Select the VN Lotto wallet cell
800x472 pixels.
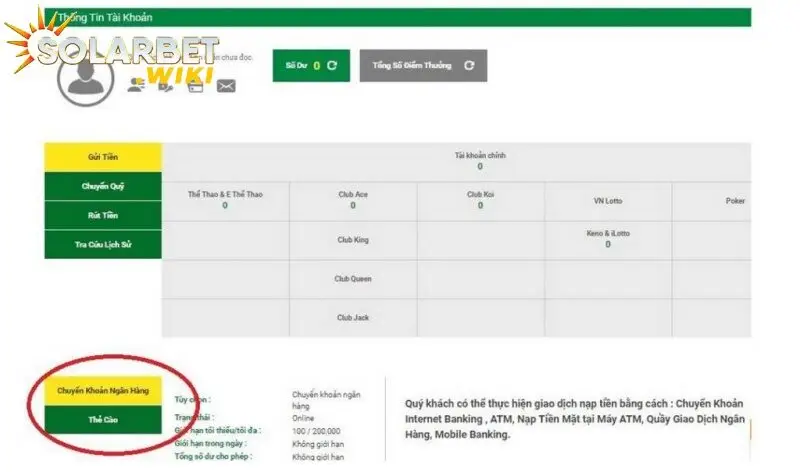(x=608, y=201)
